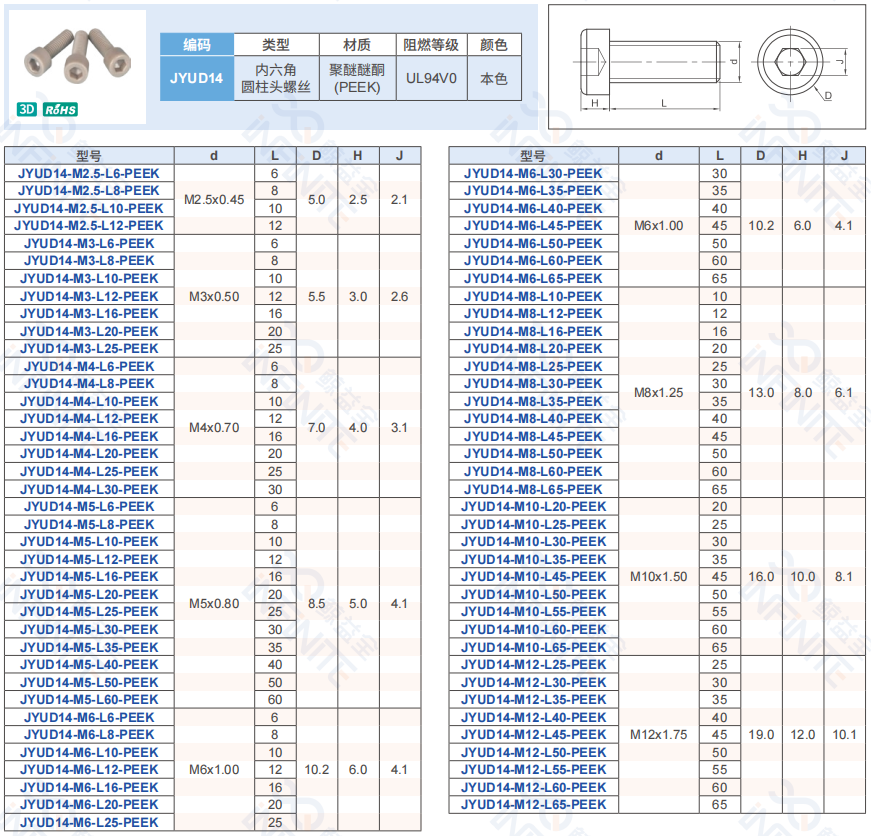Click the 聚醚醚酮 (PEEK) material cell

pyautogui.click(x=357, y=79)
